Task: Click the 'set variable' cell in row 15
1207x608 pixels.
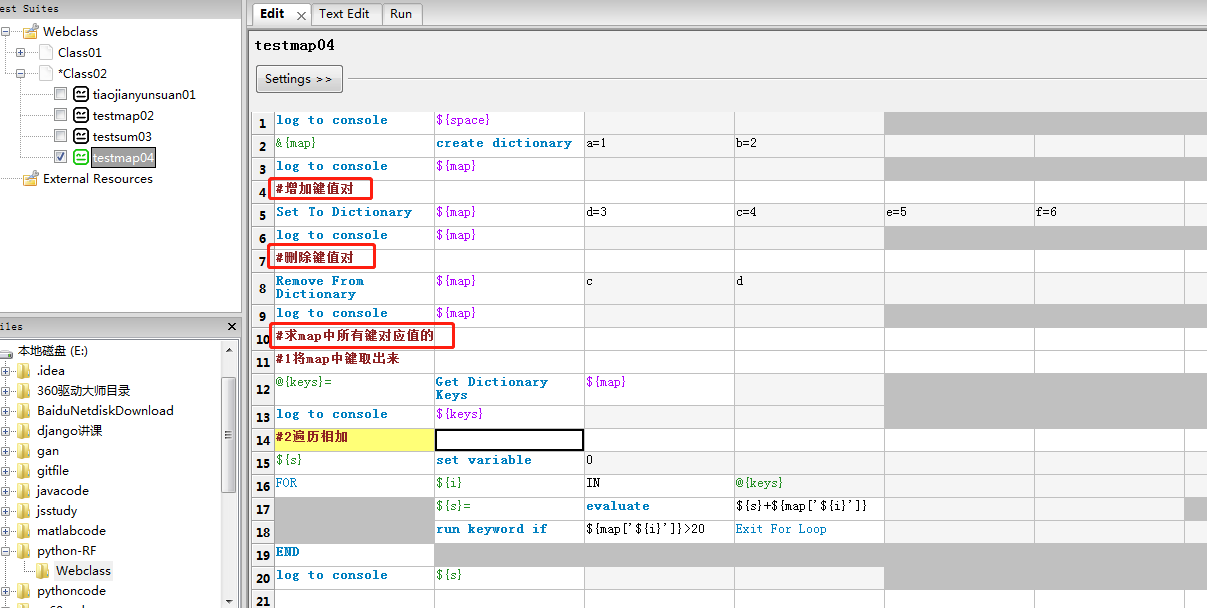Action: 509,461
